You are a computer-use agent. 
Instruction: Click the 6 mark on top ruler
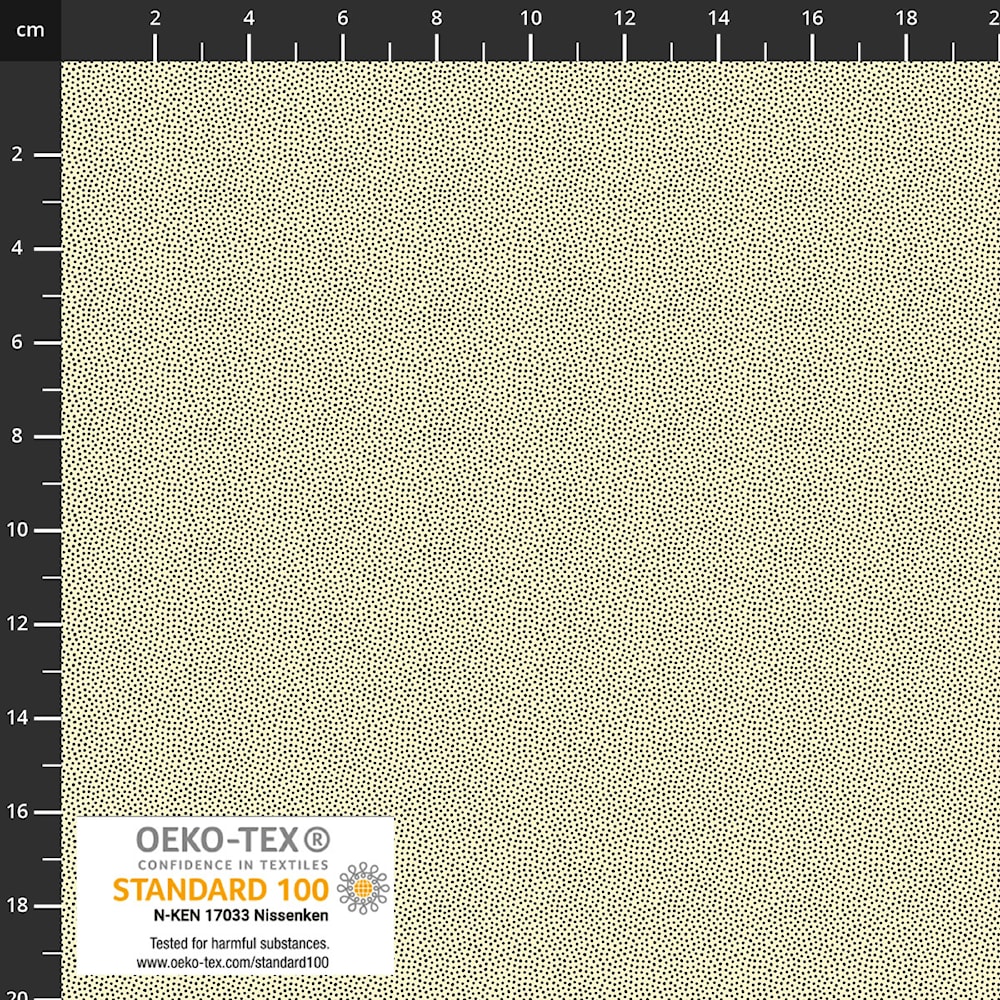coord(343,18)
